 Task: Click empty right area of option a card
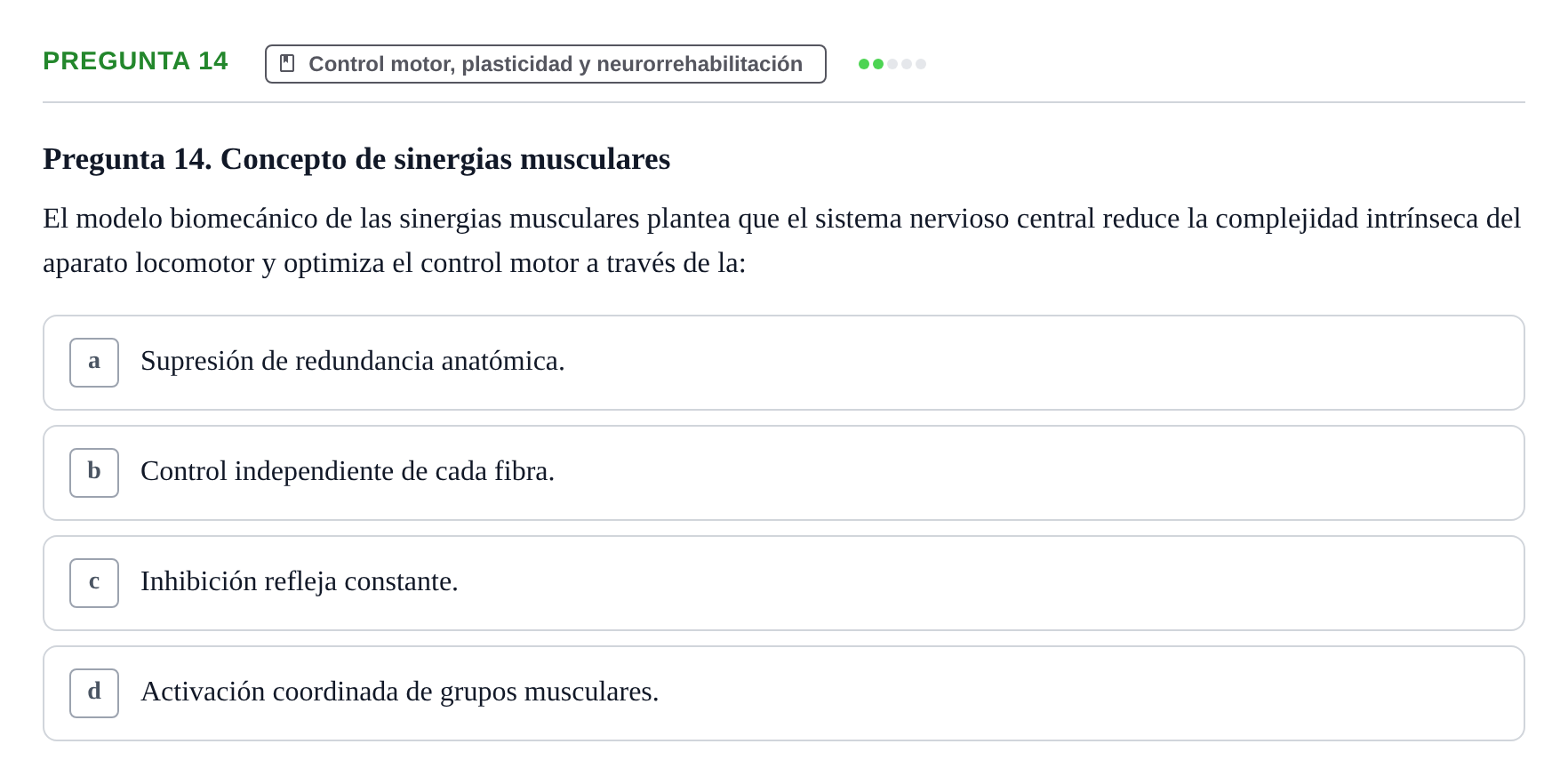[x=1067, y=363]
